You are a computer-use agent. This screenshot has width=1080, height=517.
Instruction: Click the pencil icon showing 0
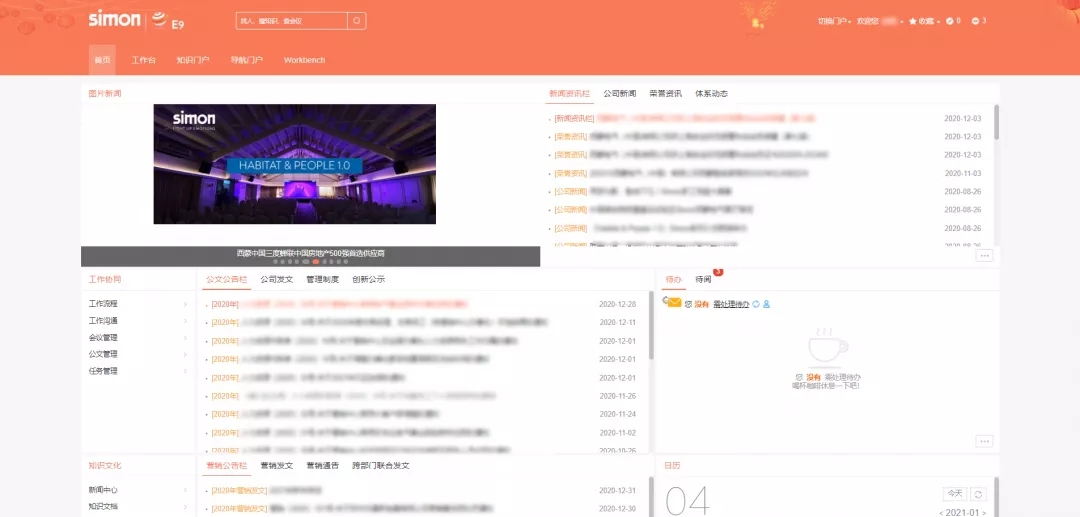(950, 21)
